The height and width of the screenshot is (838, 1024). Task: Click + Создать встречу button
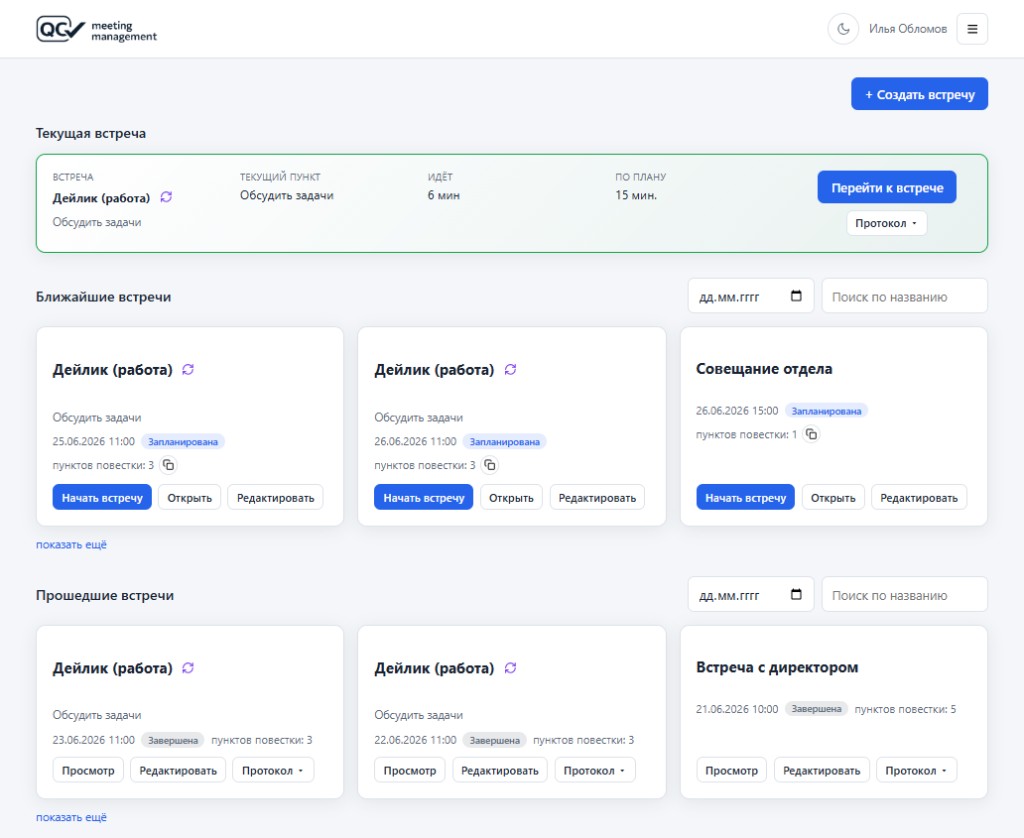click(919, 94)
